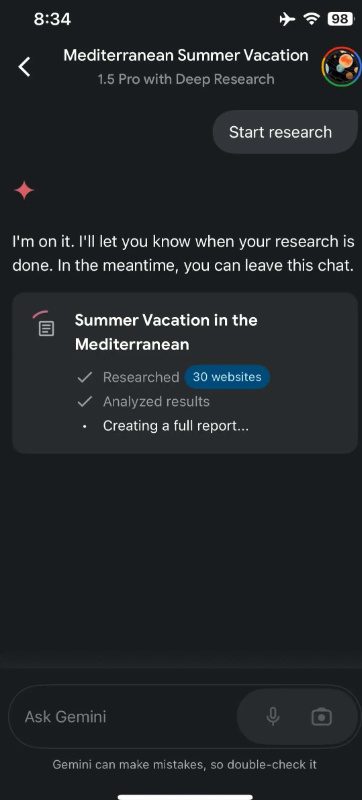Image resolution: width=362 pixels, height=800 pixels.
Task: Tap the airplane mode status icon
Action: 288,19
